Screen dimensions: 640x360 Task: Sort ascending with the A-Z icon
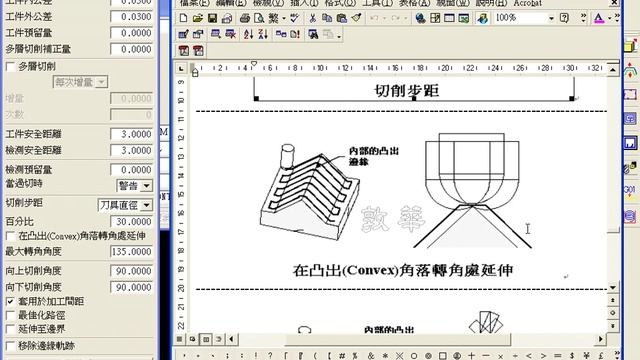(x=249, y=34)
